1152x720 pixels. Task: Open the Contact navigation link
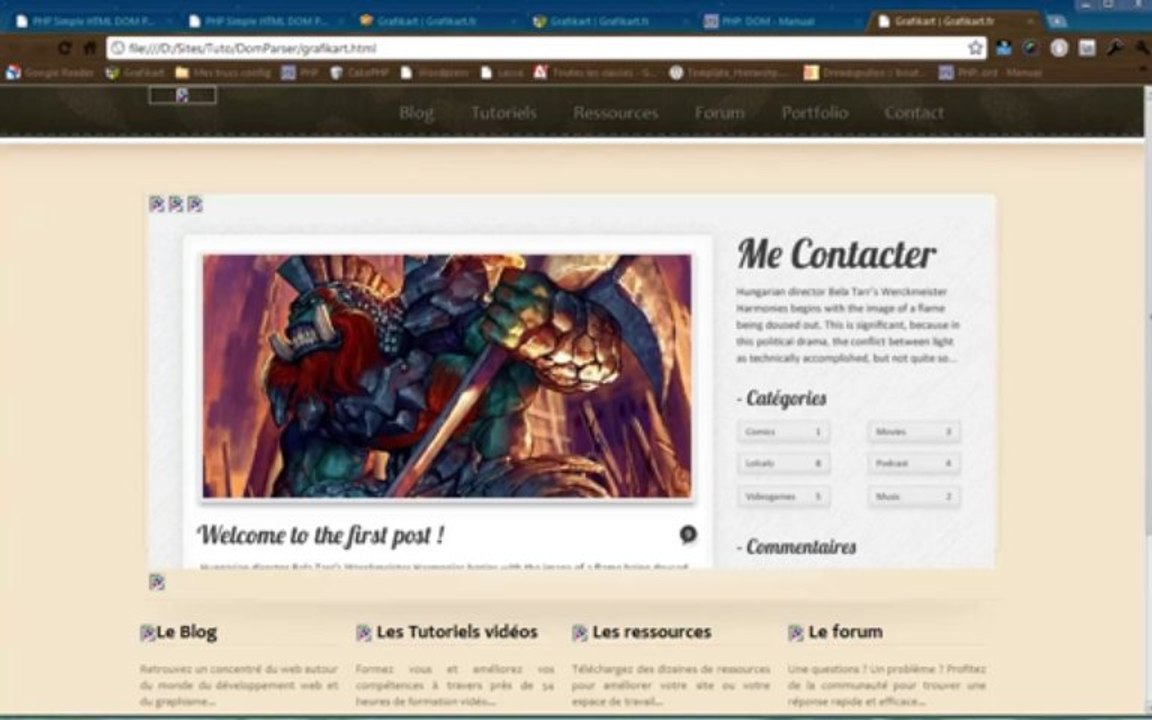pyautogui.click(x=913, y=113)
